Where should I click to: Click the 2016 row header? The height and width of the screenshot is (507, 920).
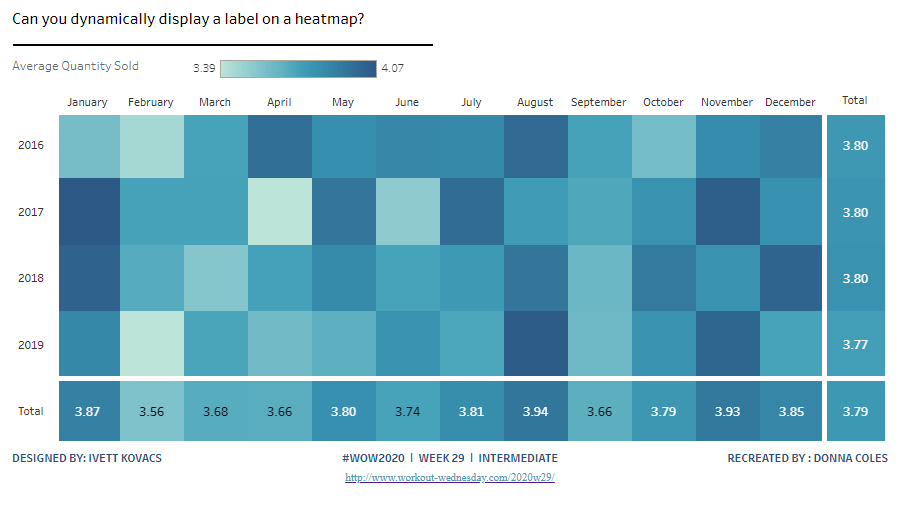tap(31, 146)
